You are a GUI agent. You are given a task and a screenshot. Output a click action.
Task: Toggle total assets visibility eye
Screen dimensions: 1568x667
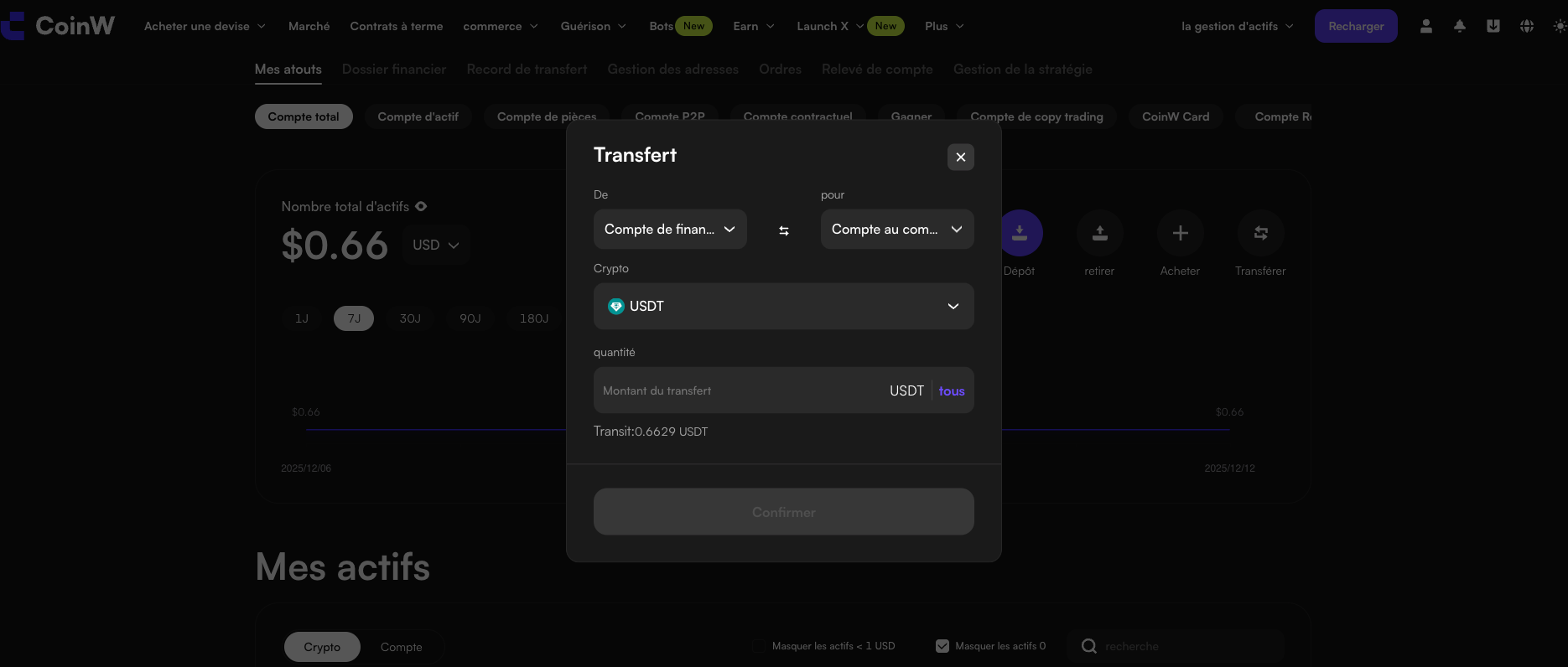421,206
